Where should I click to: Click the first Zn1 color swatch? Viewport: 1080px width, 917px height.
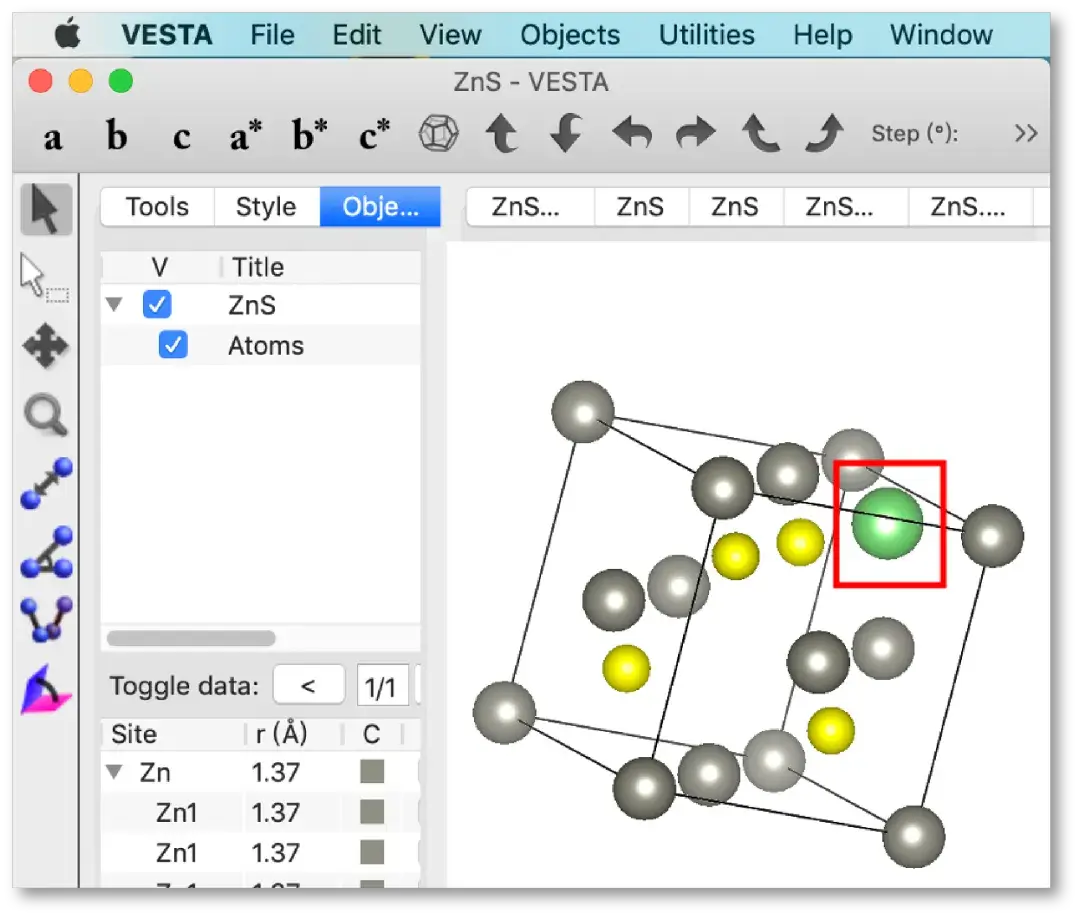[x=372, y=812]
